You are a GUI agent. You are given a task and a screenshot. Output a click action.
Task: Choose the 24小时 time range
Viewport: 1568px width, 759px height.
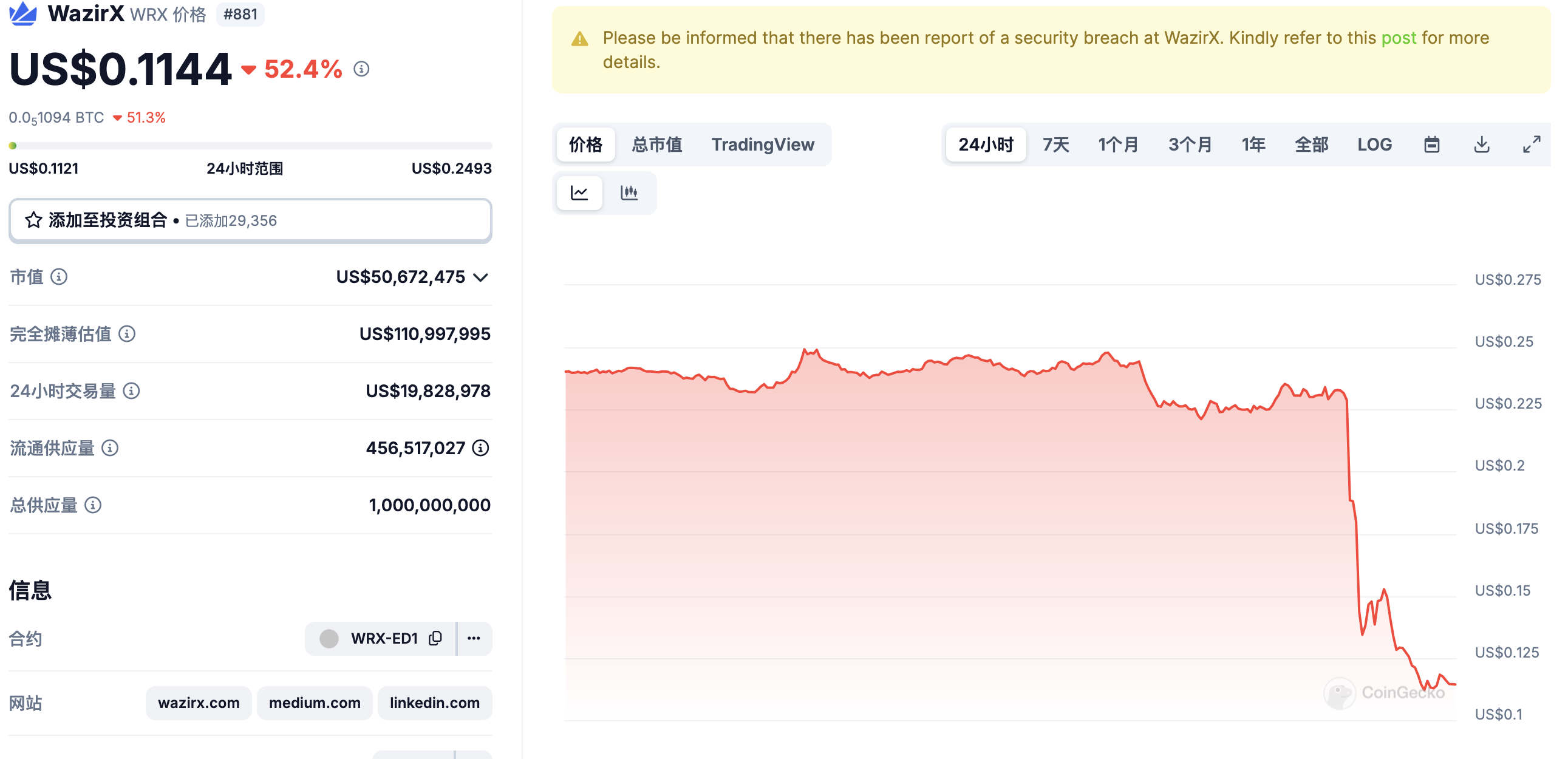pyautogui.click(x=986, y=145)
